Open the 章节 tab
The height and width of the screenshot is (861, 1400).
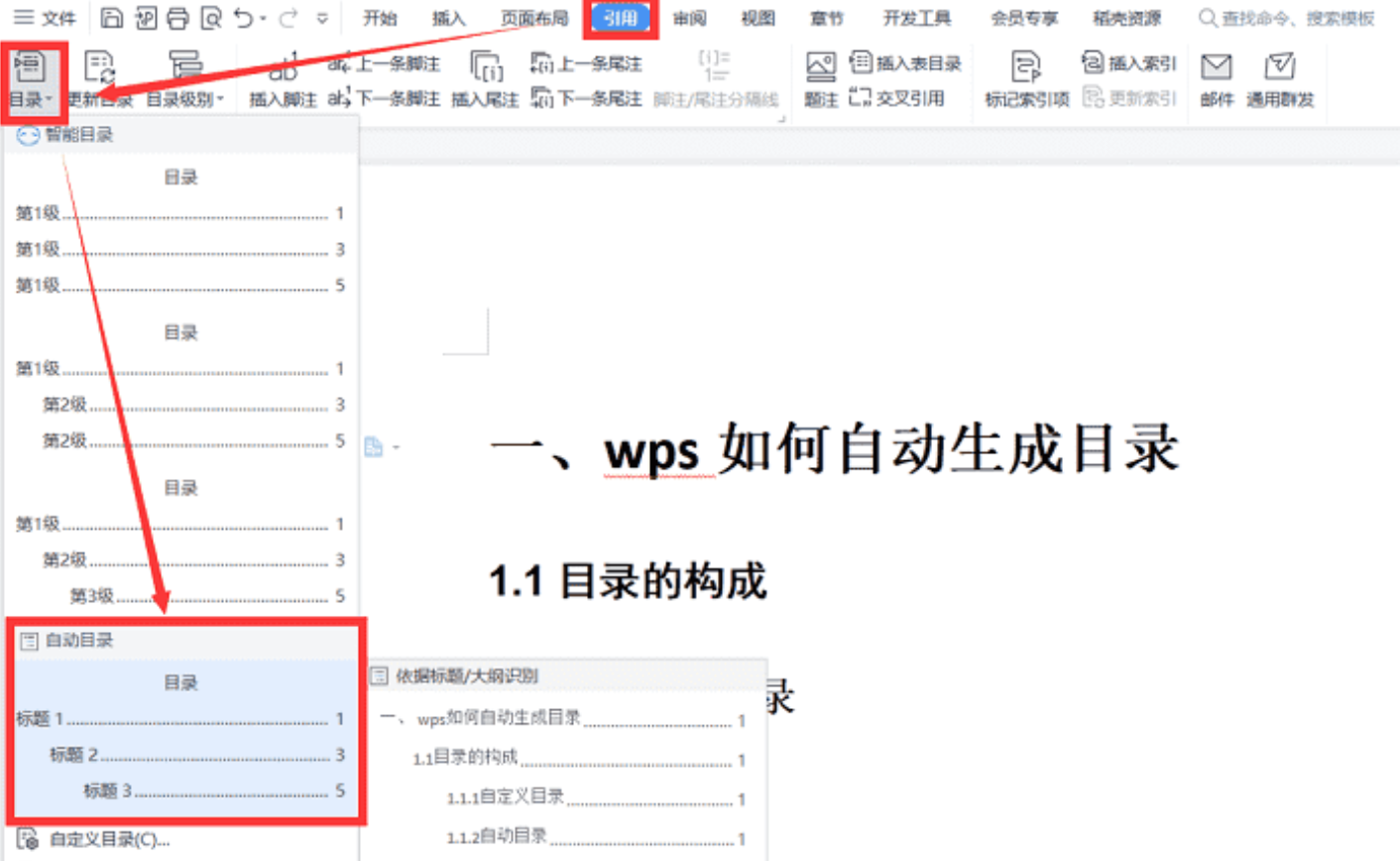point(826,18)
